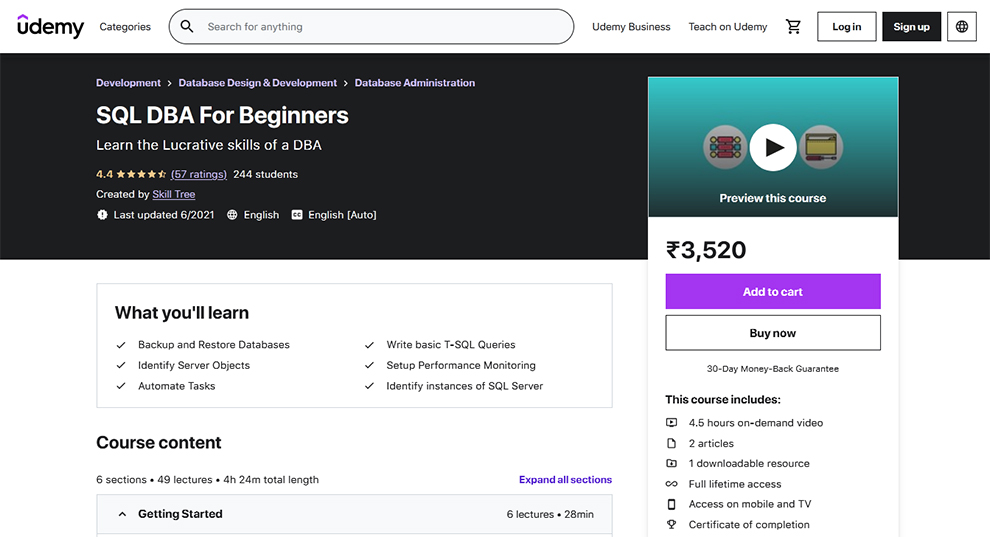Click the Udemy logo
990x537 pixels.
click(x=50, y=27)
